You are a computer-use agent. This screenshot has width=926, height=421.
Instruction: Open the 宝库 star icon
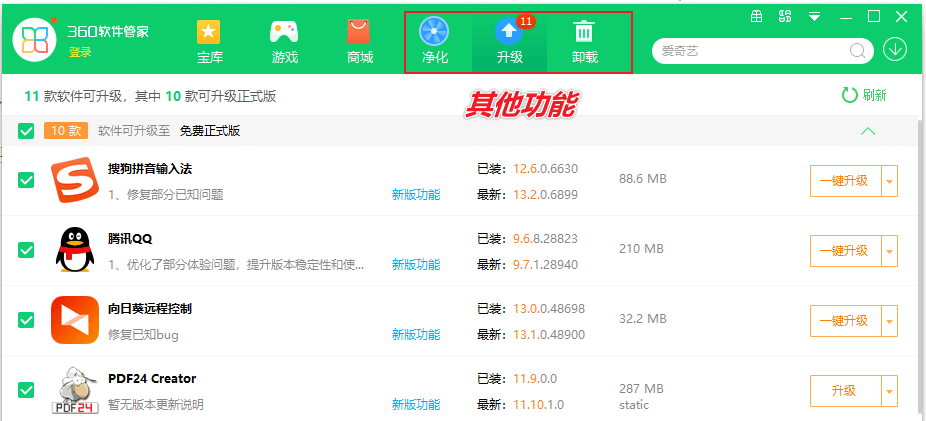click(208, 32)
